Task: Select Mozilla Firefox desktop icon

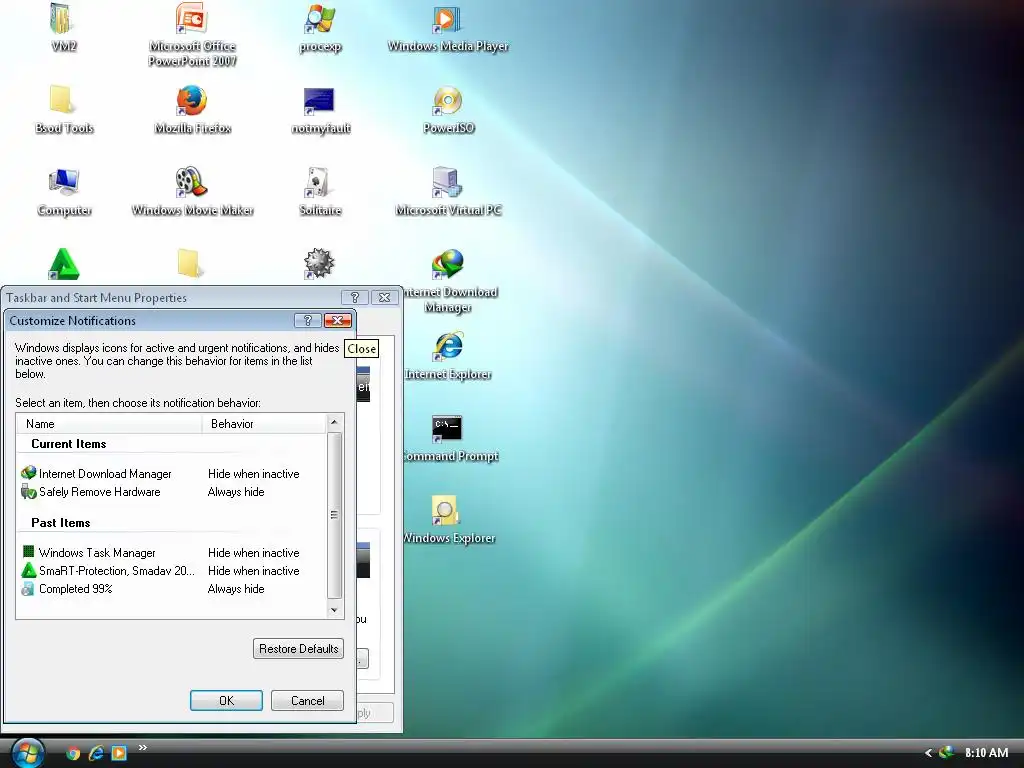Action: (192, 108)
